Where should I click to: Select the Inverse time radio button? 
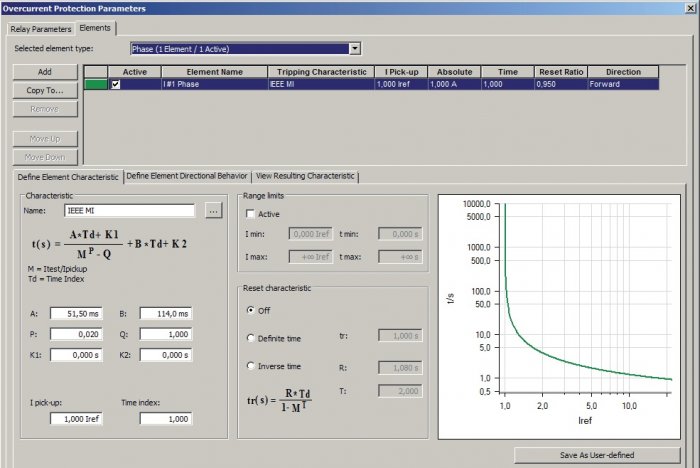pos(250,366)
